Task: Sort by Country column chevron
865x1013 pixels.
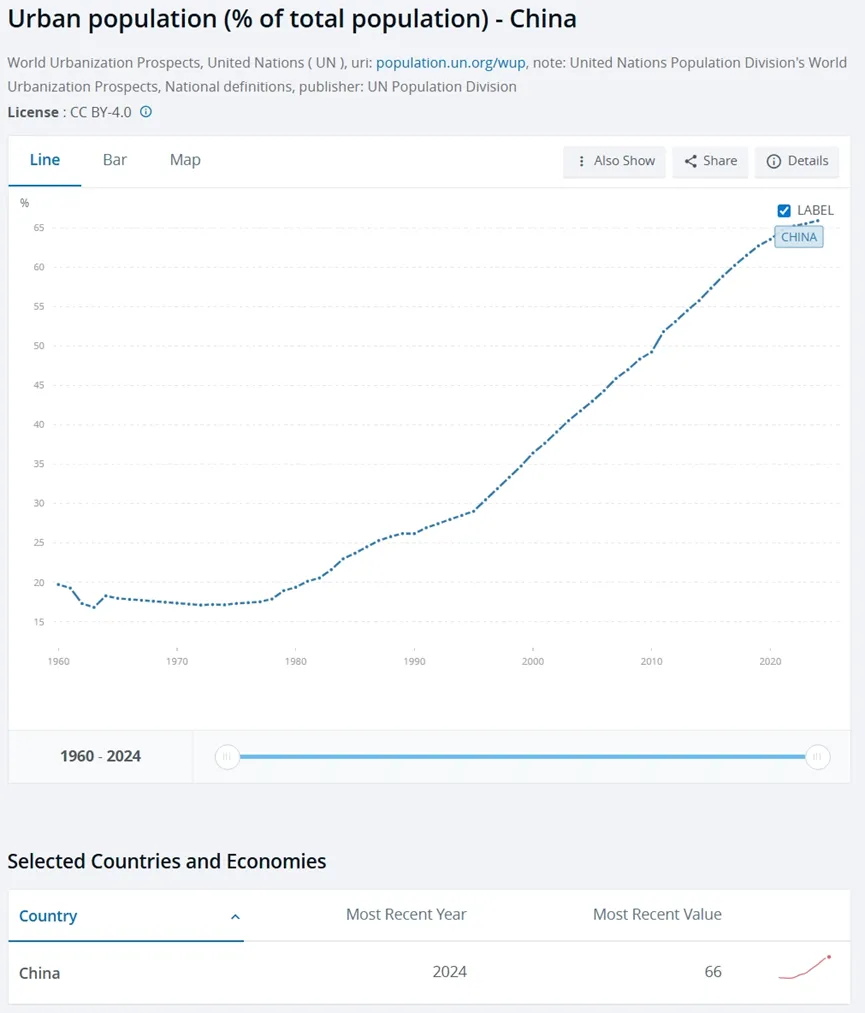Action: [x=235, y=916]
